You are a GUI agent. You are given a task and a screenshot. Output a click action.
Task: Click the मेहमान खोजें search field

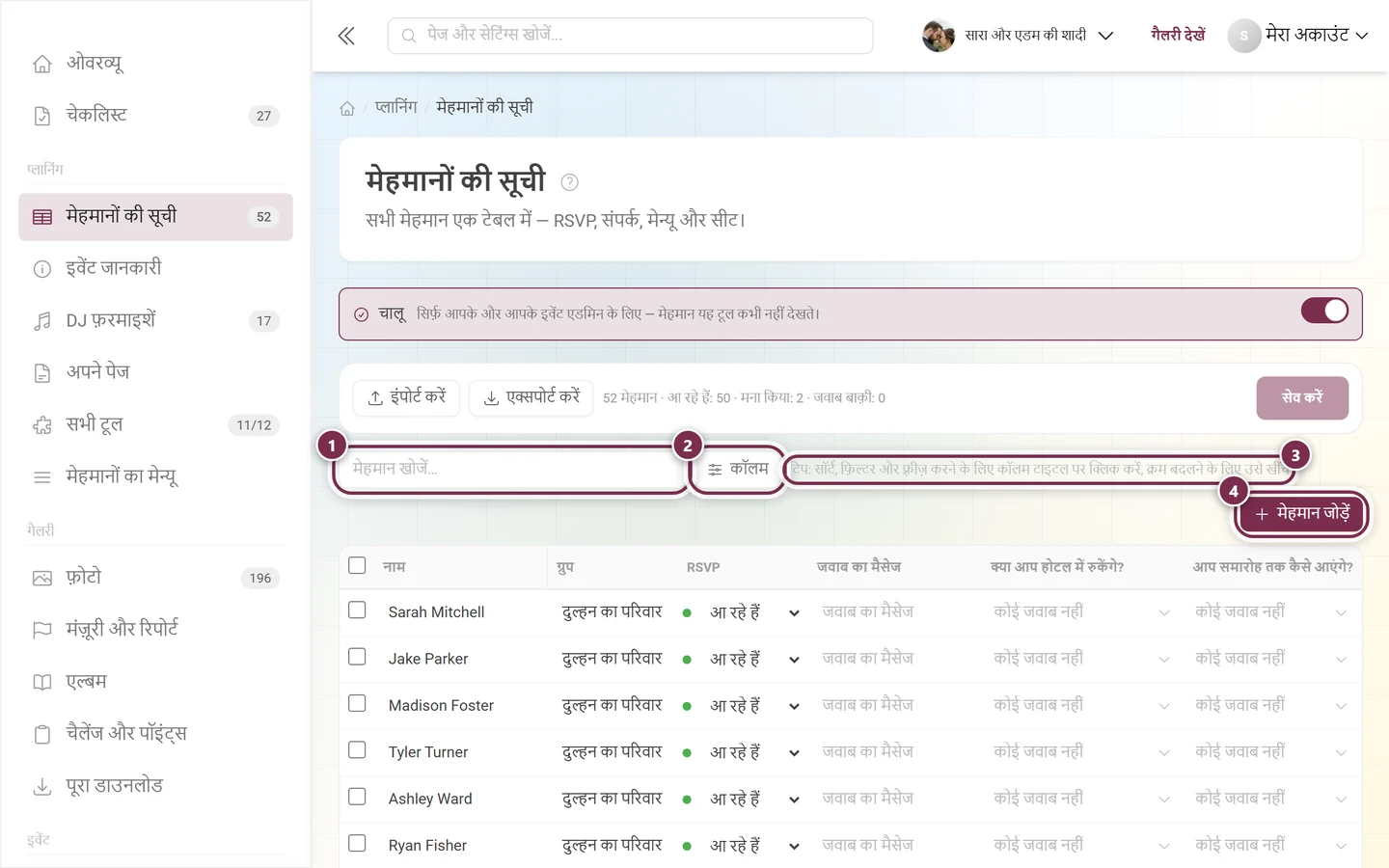(x=511, y=470)
